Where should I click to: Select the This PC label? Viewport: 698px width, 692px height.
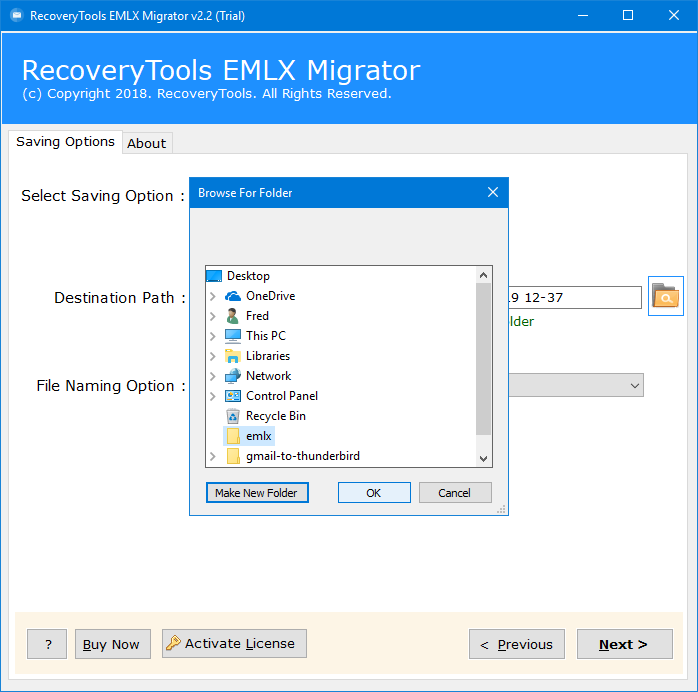266,336
